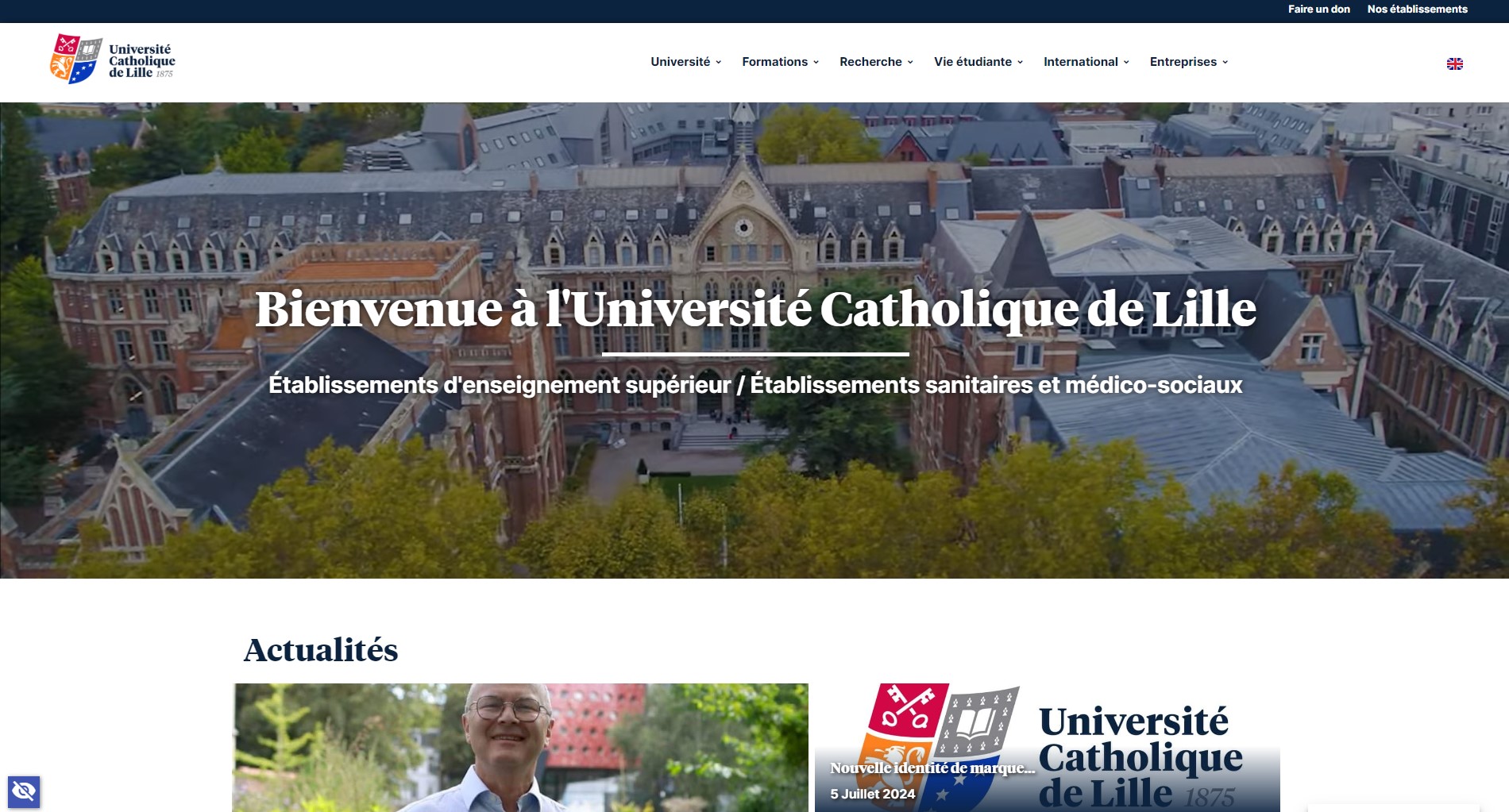Viewport: 1509px width, 812px height.
Task: Open the Formations dropdown menu
Action: 776,62
